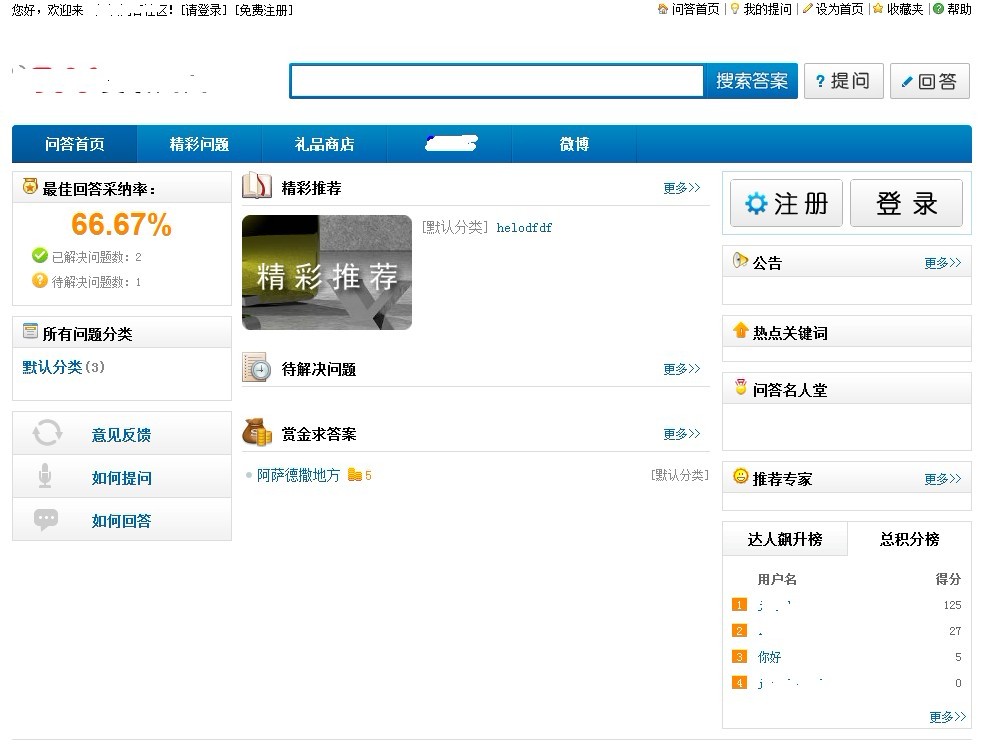The image size is (989, 744).
Task: Open the 微博 navigation tab
Action: tap(574, 144)
